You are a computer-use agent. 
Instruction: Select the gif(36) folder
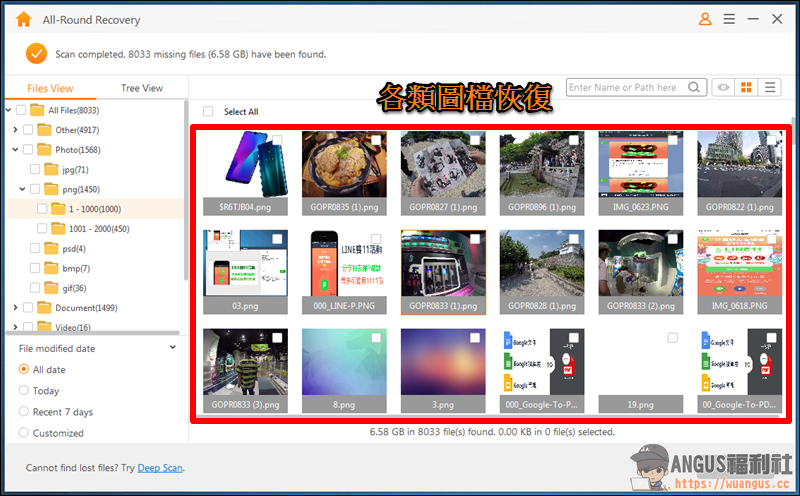click(65, 288)
